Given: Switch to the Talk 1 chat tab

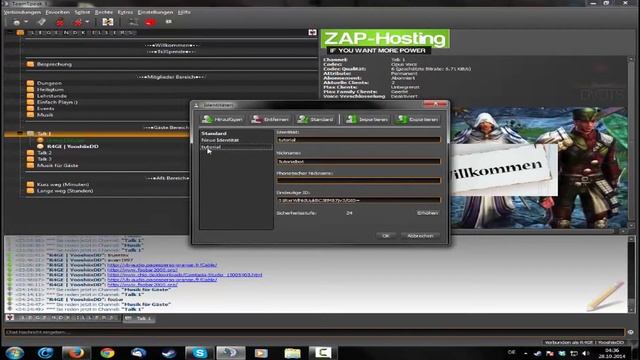Looking at the screenshot, I should (x=139, y=318).
